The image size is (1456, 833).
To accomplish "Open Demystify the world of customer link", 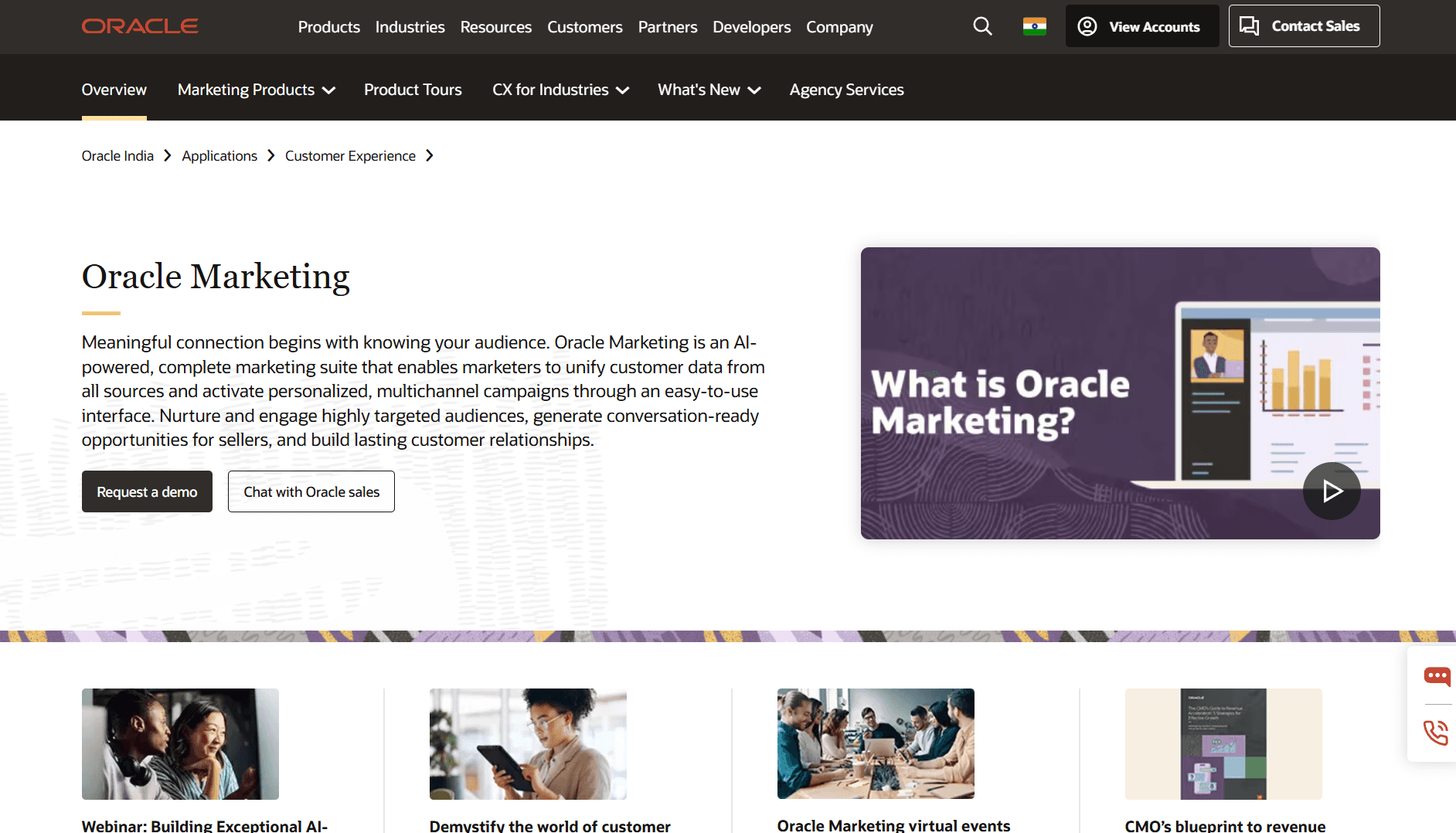I will click(x=550, y=825).
